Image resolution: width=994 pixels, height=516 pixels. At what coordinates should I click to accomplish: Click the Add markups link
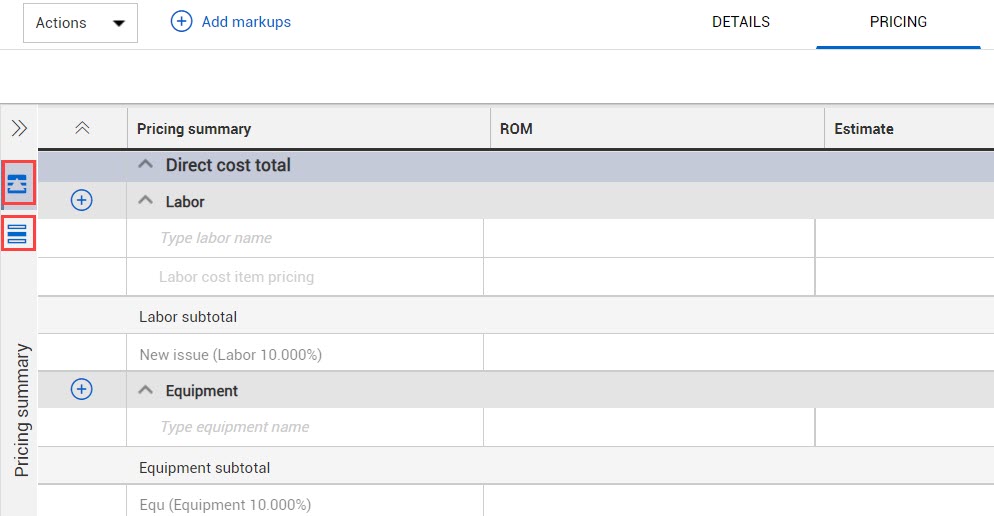point(246,22)
